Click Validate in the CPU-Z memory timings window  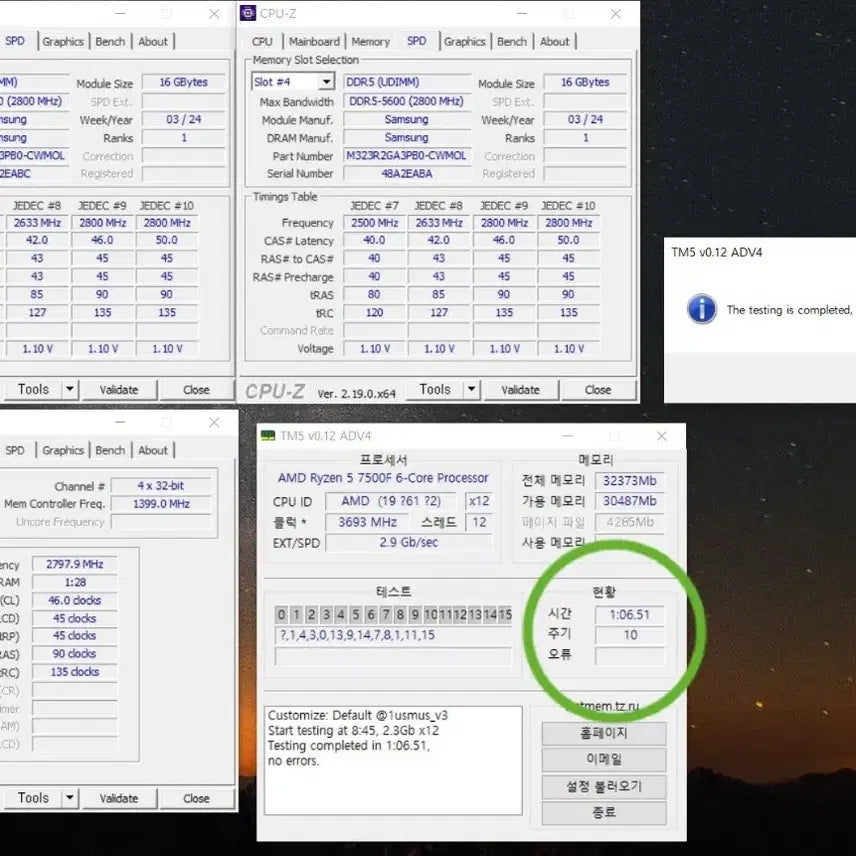[118, 798]
